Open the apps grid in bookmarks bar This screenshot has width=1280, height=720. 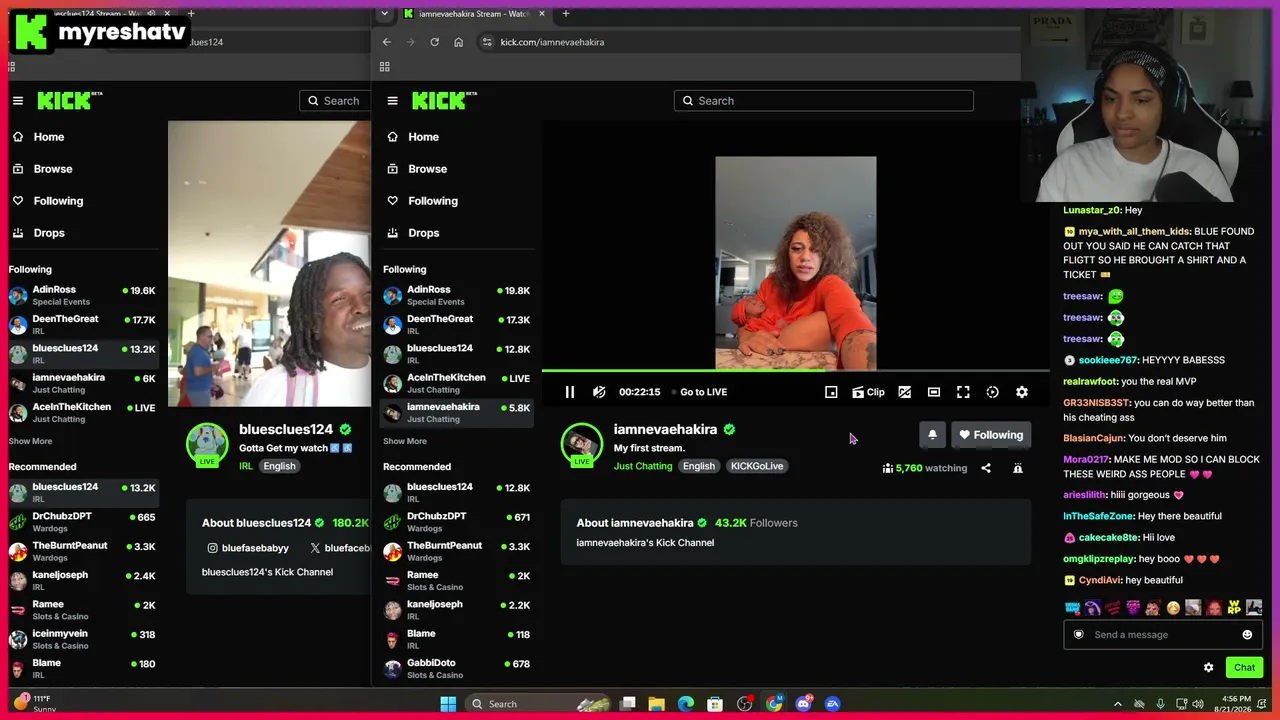pos(384,67)
